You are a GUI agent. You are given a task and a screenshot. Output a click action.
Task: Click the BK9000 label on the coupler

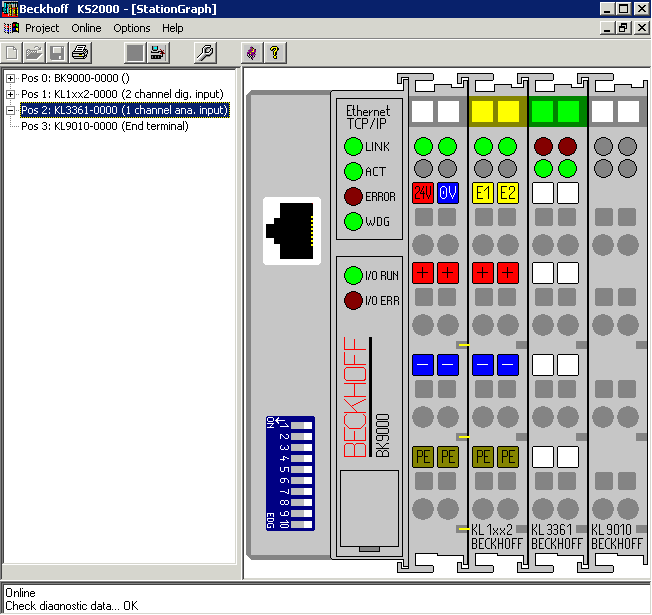[x=383, y=435]
